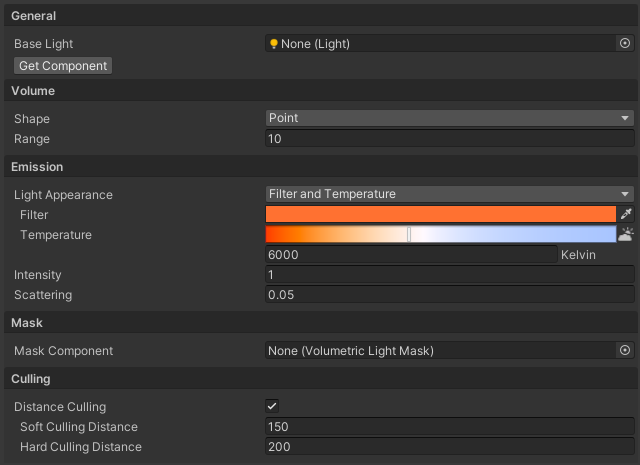The image size is (640, 465).
Task: Click the Temperature preset sun-cloud icon
Action: (x=626, y=234)
